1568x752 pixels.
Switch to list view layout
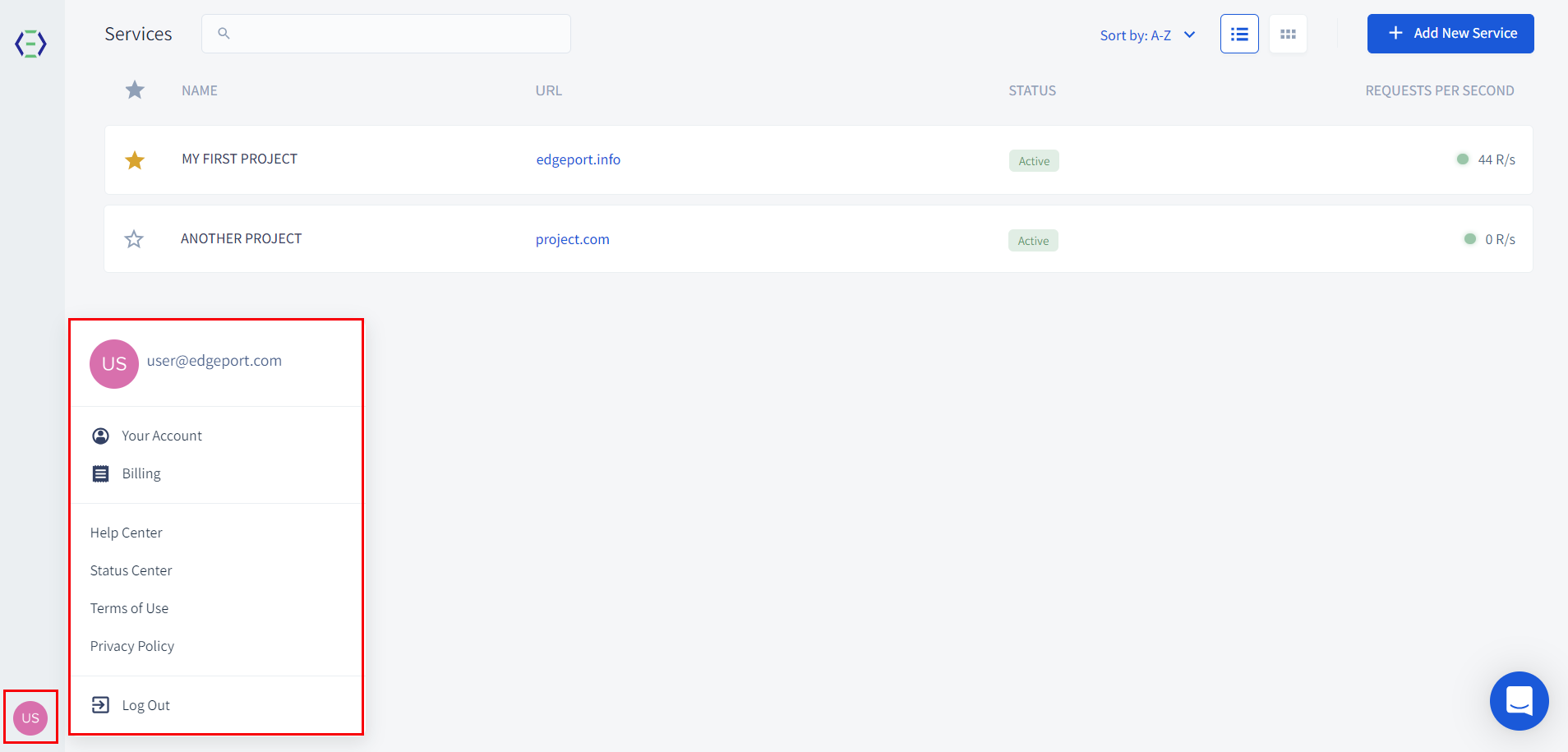point(1239,34)
